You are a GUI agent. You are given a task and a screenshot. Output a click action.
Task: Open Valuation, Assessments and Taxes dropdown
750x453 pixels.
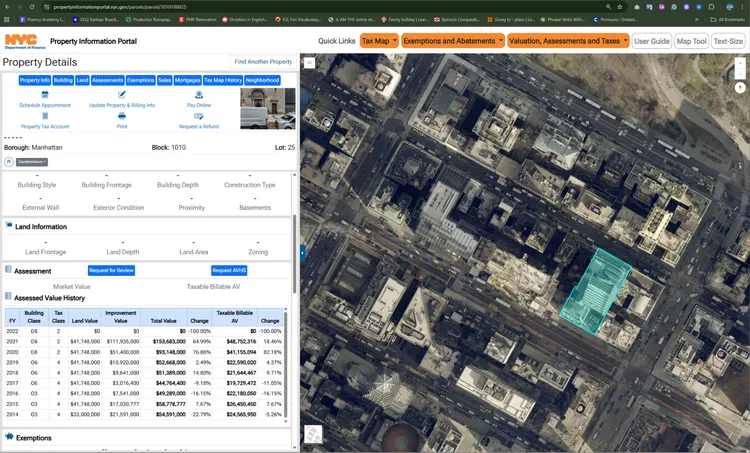click(568, 41)
